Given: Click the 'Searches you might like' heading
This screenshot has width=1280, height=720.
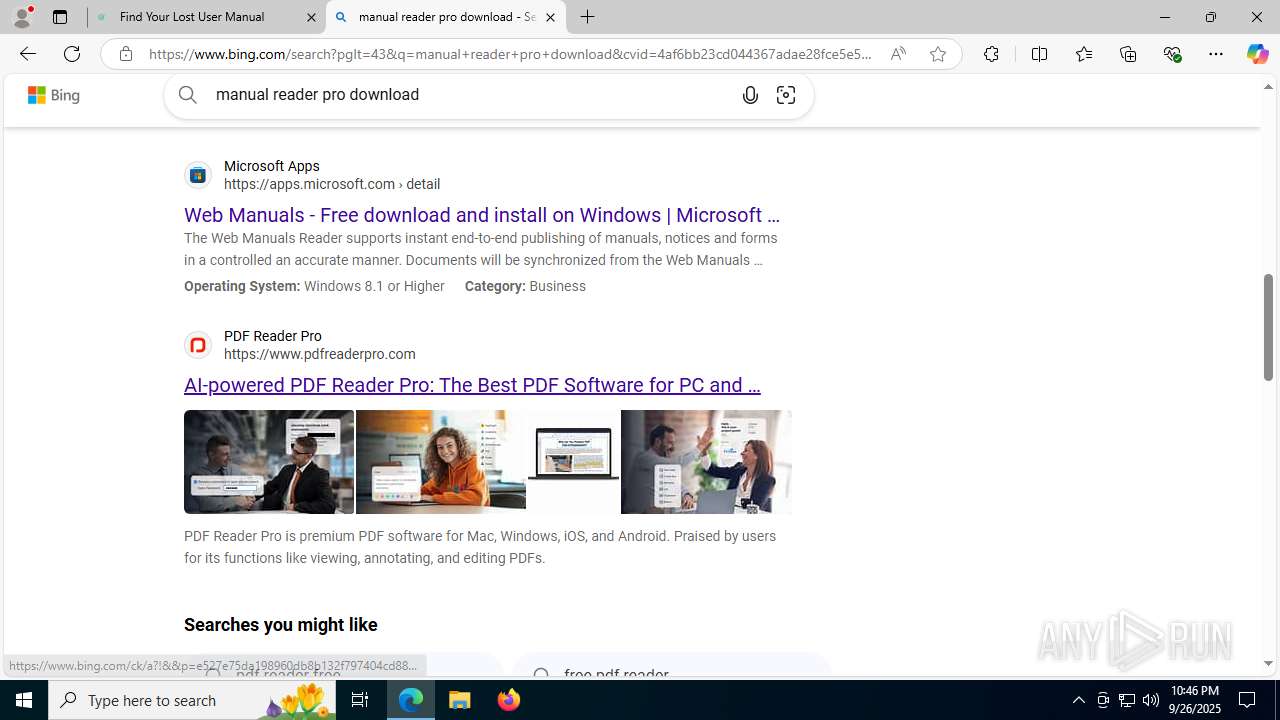Looking at the screenshot, I should point(281,625).
